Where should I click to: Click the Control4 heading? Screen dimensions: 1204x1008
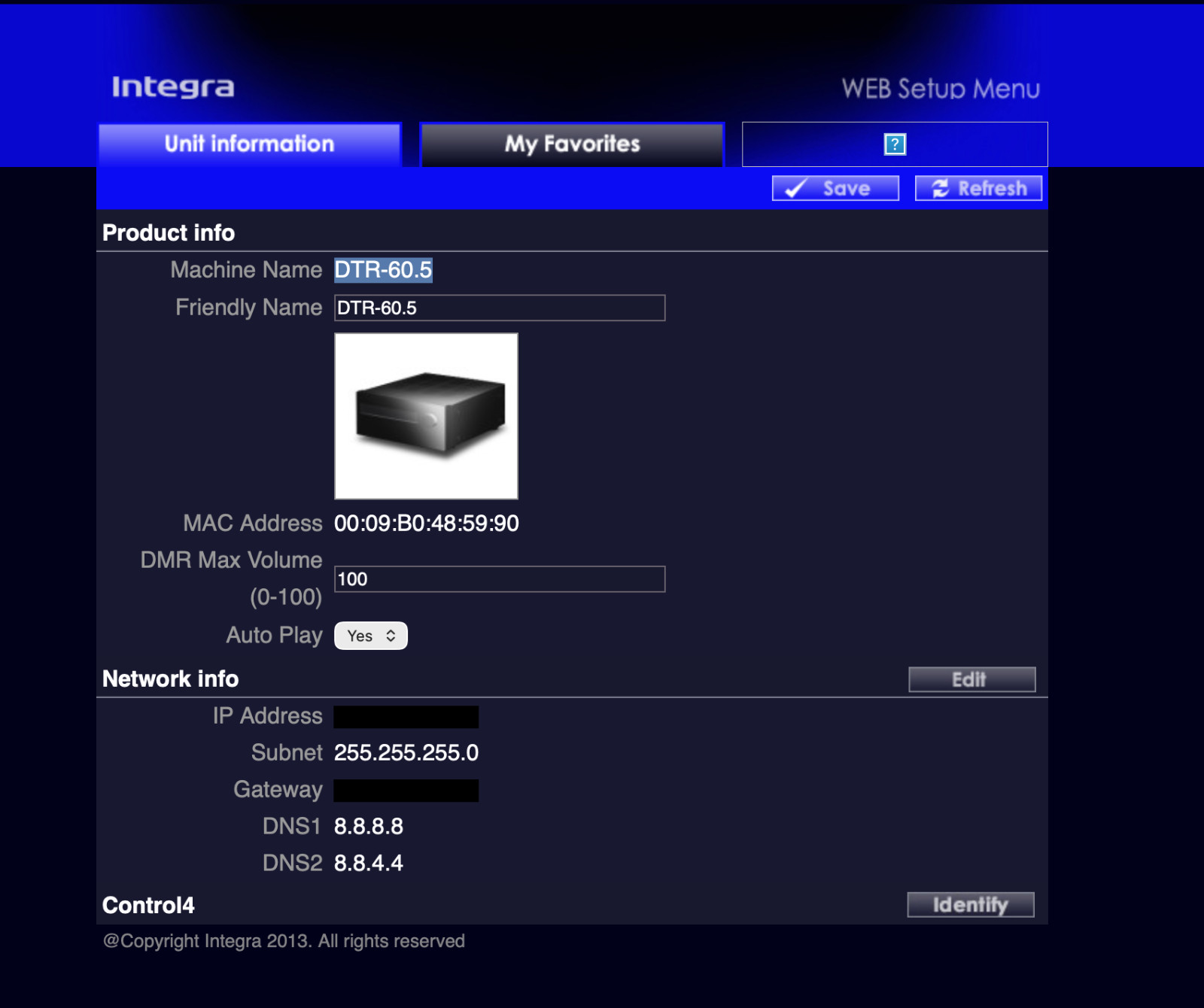[148, 905]
